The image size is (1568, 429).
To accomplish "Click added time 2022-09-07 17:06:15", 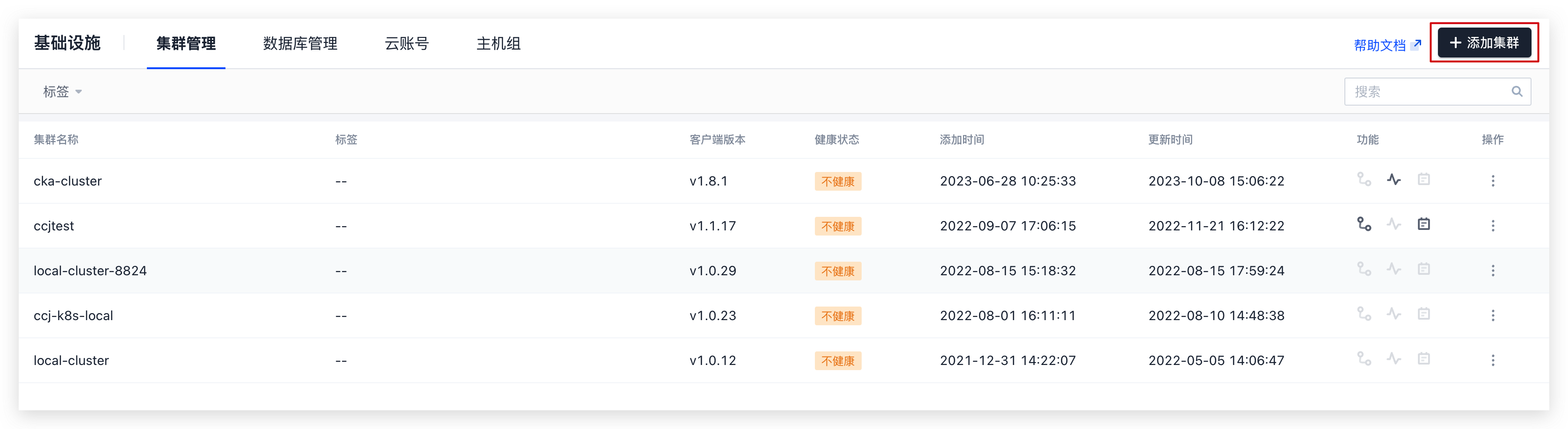I will click(1008, 226).
